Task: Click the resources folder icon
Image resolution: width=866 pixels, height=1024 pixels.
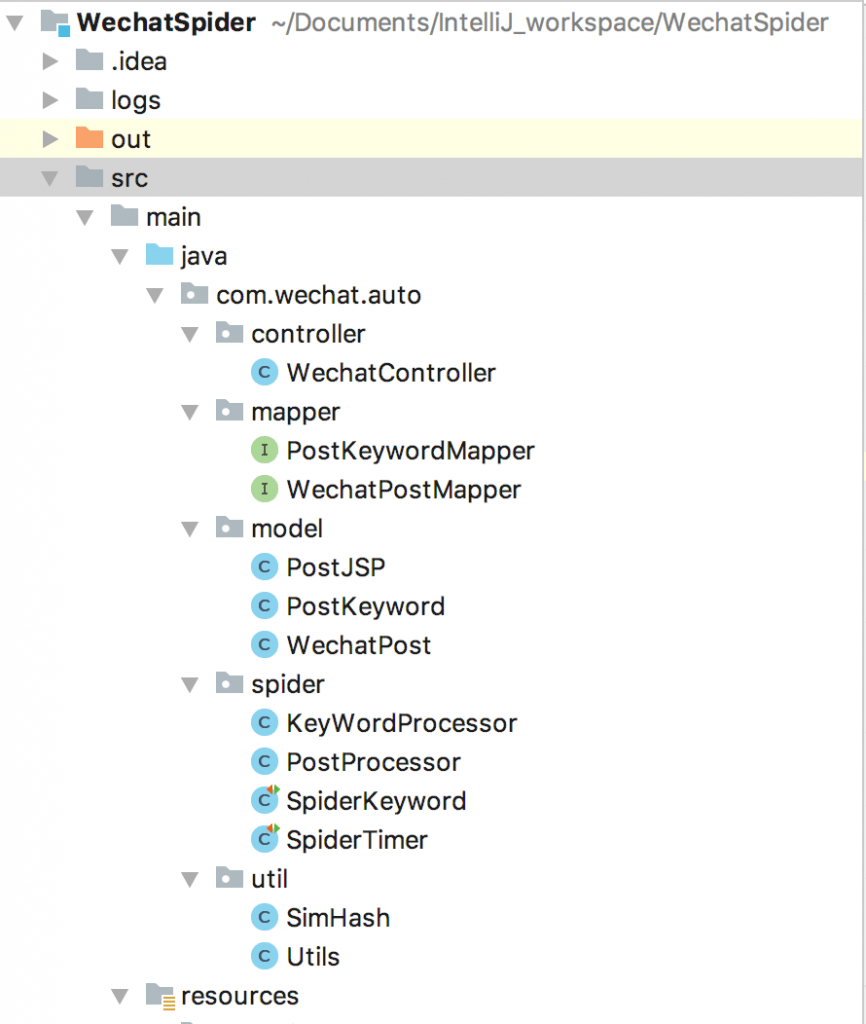Action: pos(159,995)
